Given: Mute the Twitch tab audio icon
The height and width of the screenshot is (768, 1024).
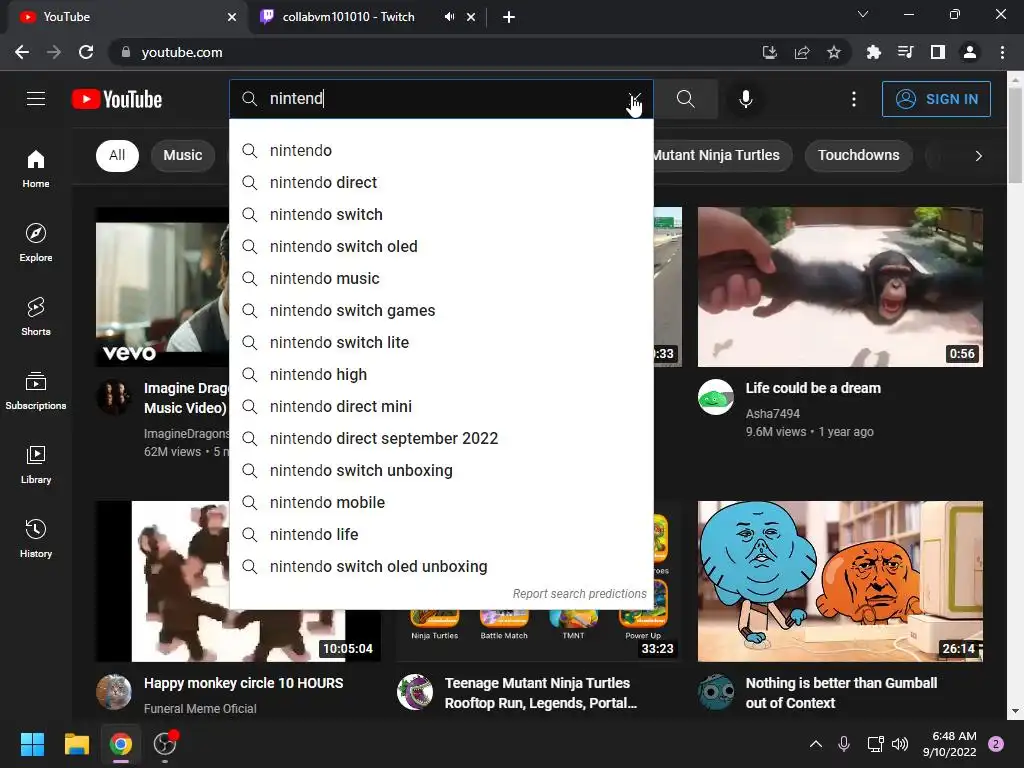Looking at the screenshot, I should [449, 17].
